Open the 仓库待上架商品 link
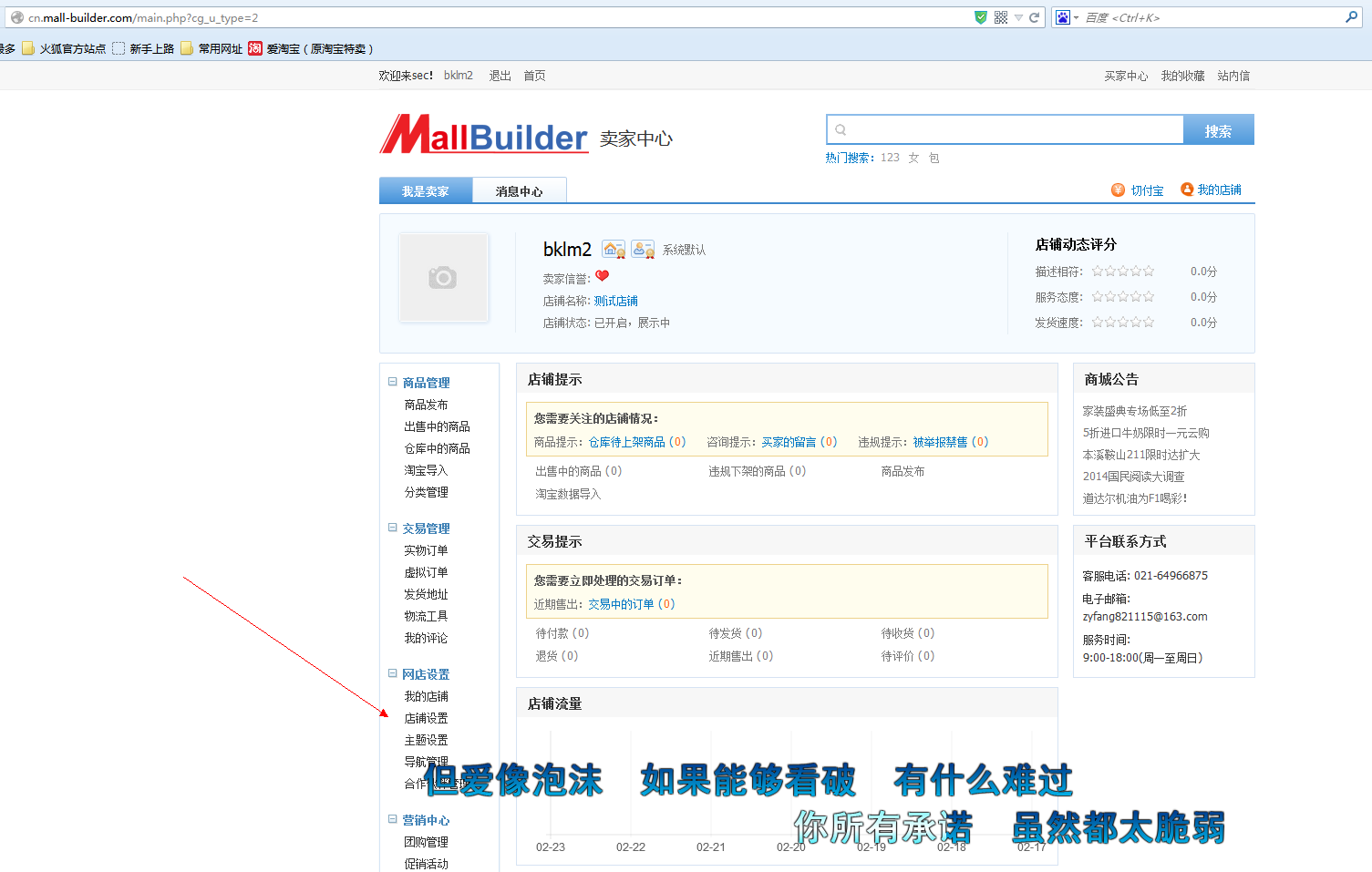This screenshot has width=1372, height=872. [626, 442]
